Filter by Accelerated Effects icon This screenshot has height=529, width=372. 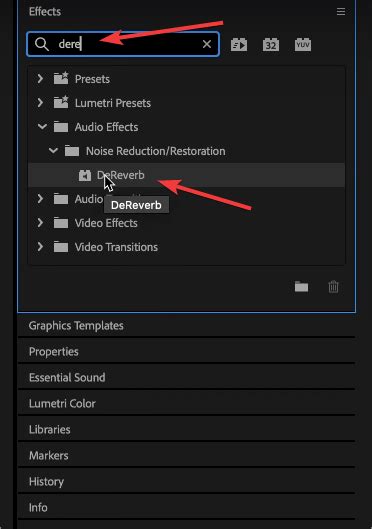point(239,45)
